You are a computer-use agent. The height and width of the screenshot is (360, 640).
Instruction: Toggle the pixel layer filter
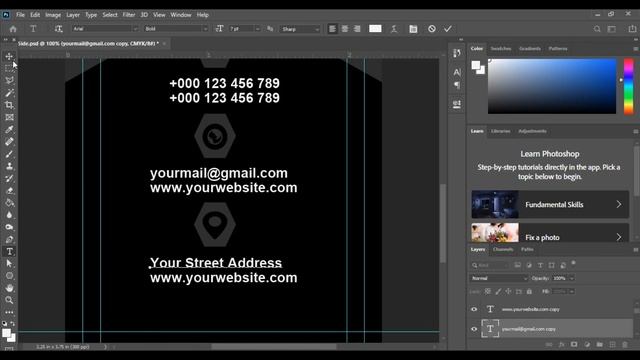click(x=518, y=265)
